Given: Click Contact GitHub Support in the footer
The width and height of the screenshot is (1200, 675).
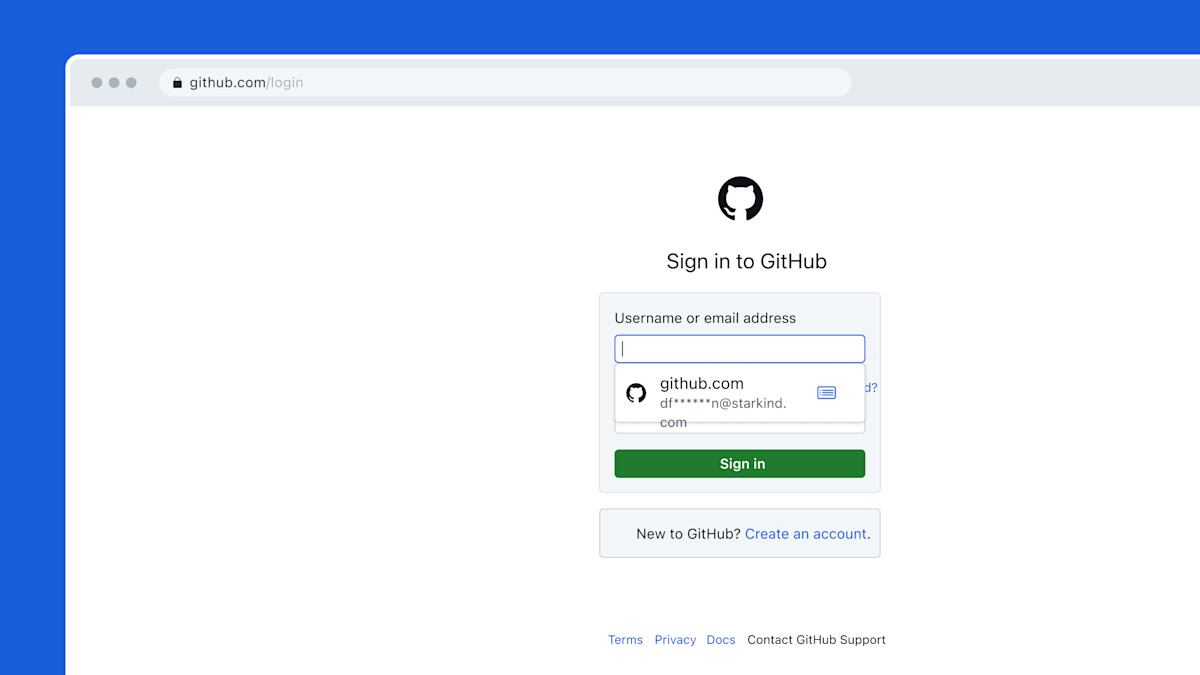Looking at the screenshot, I should [816, 639].
